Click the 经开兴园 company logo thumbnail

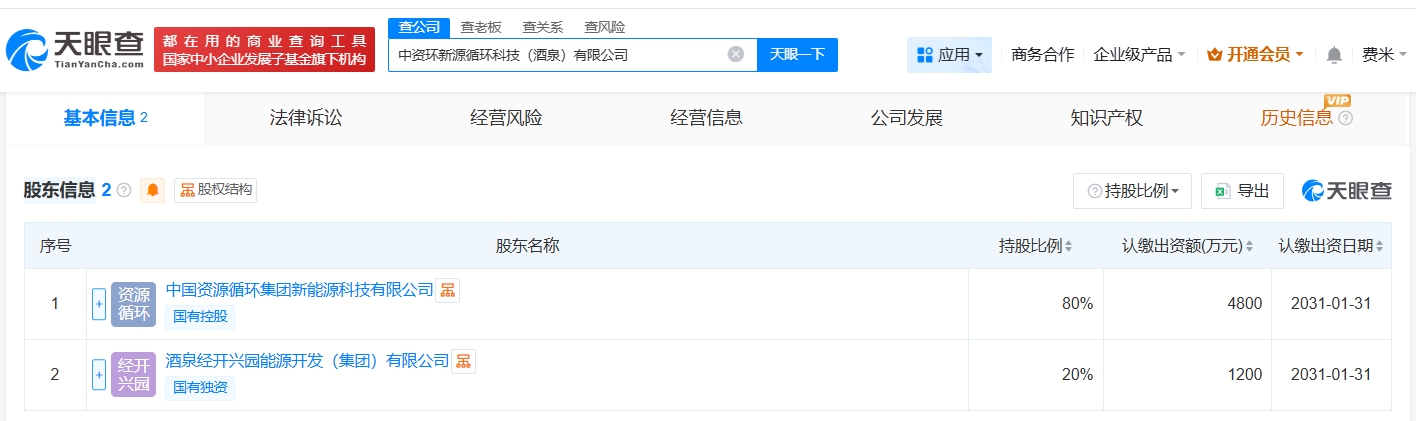point(133,375)
